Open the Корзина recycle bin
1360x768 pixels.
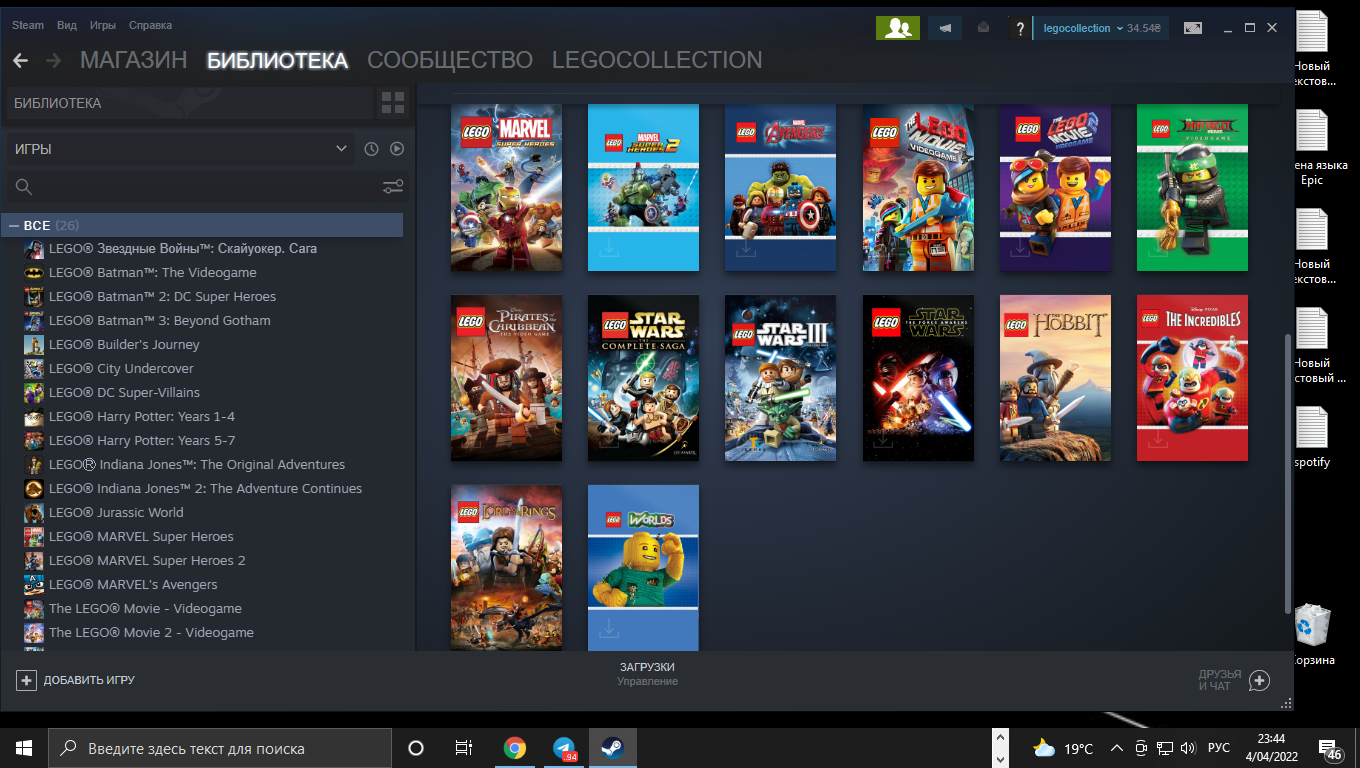click(x=1312, y=634)
